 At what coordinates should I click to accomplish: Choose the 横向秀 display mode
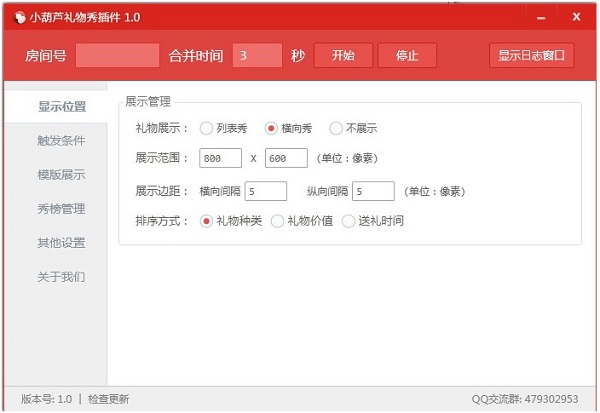[289, 128]
